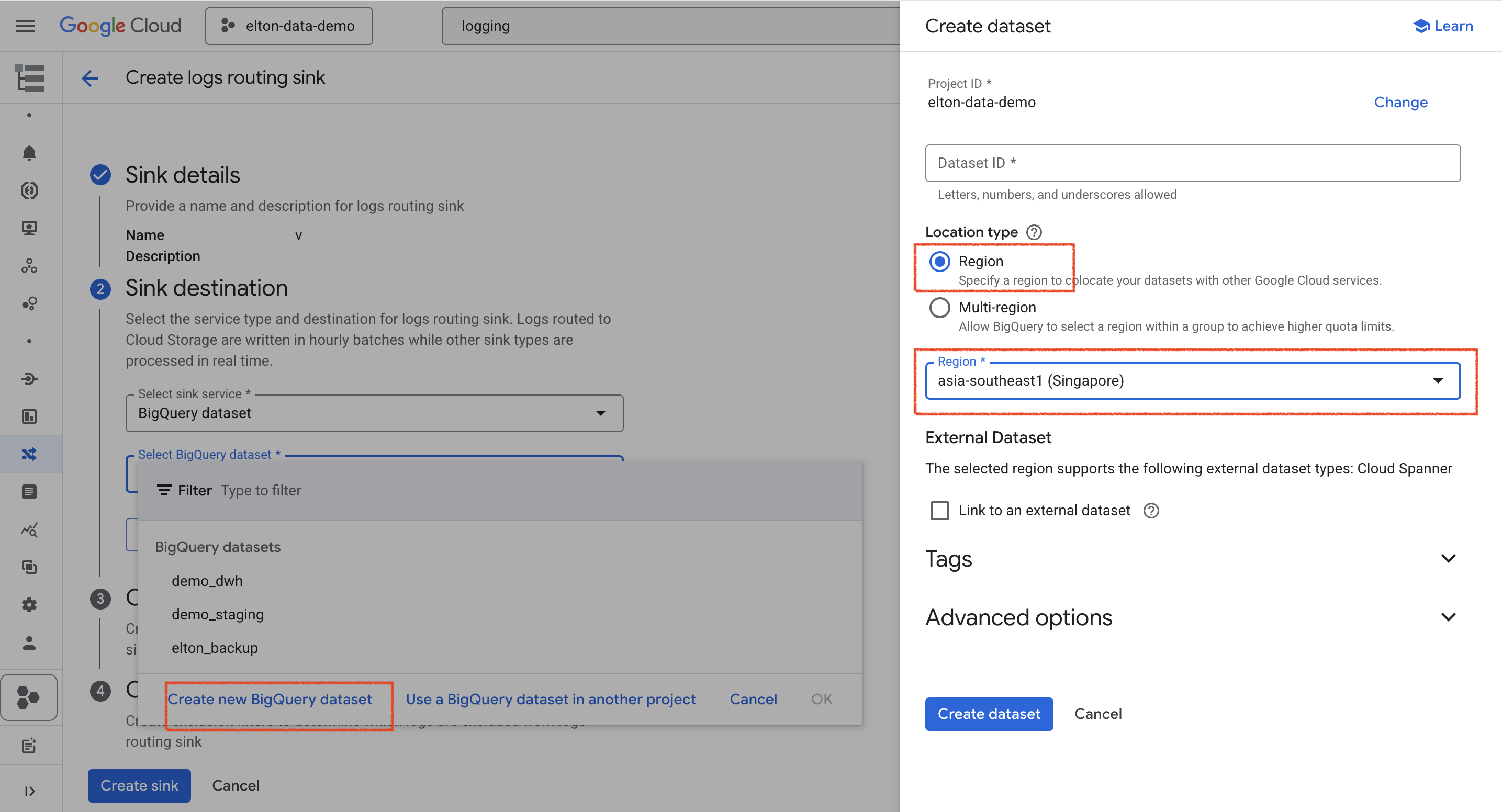Screen dimensions: 1502x812
Task: Open Alerting bell icon in sidebar
Action: pyautogui.click(x=29, y=153)
